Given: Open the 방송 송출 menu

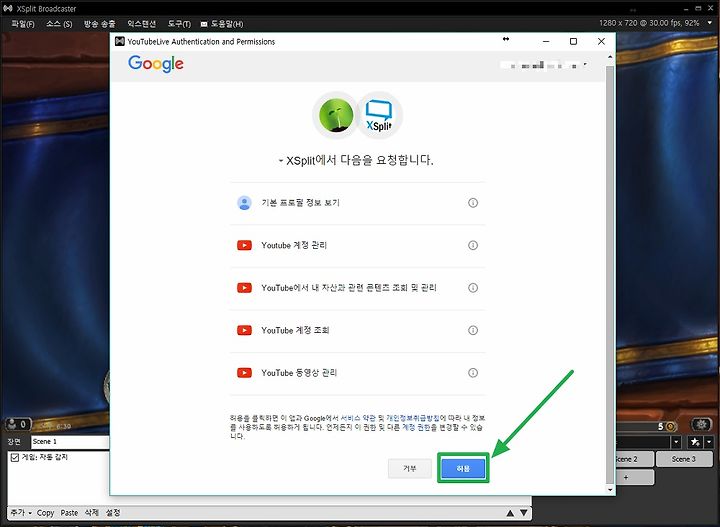Looking at the screenshot, I should 99,24.
